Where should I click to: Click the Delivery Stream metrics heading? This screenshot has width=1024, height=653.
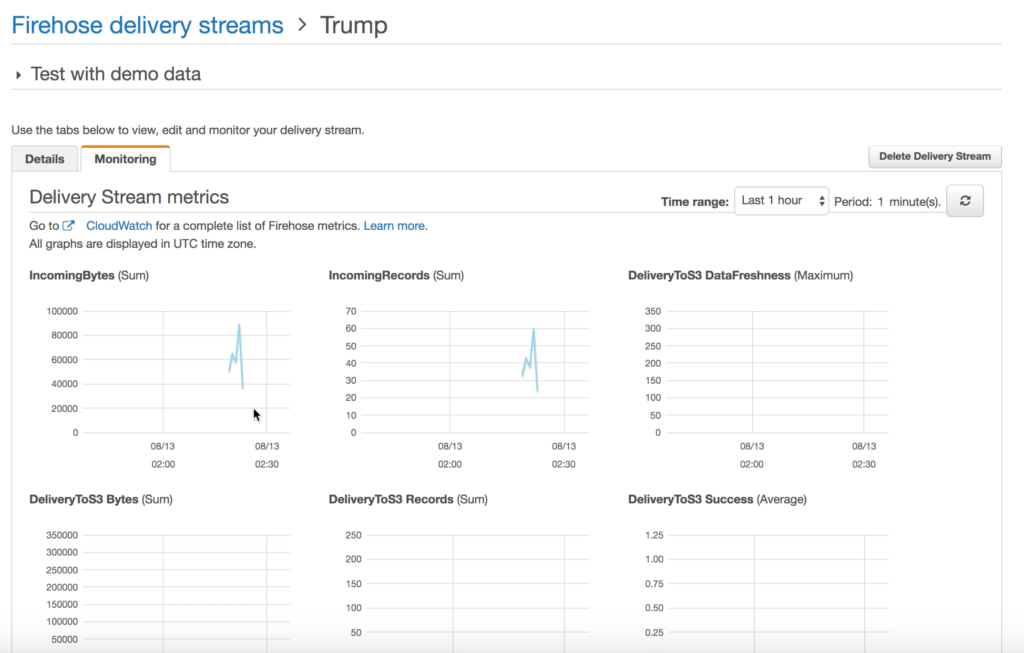(x=129, y=198)
